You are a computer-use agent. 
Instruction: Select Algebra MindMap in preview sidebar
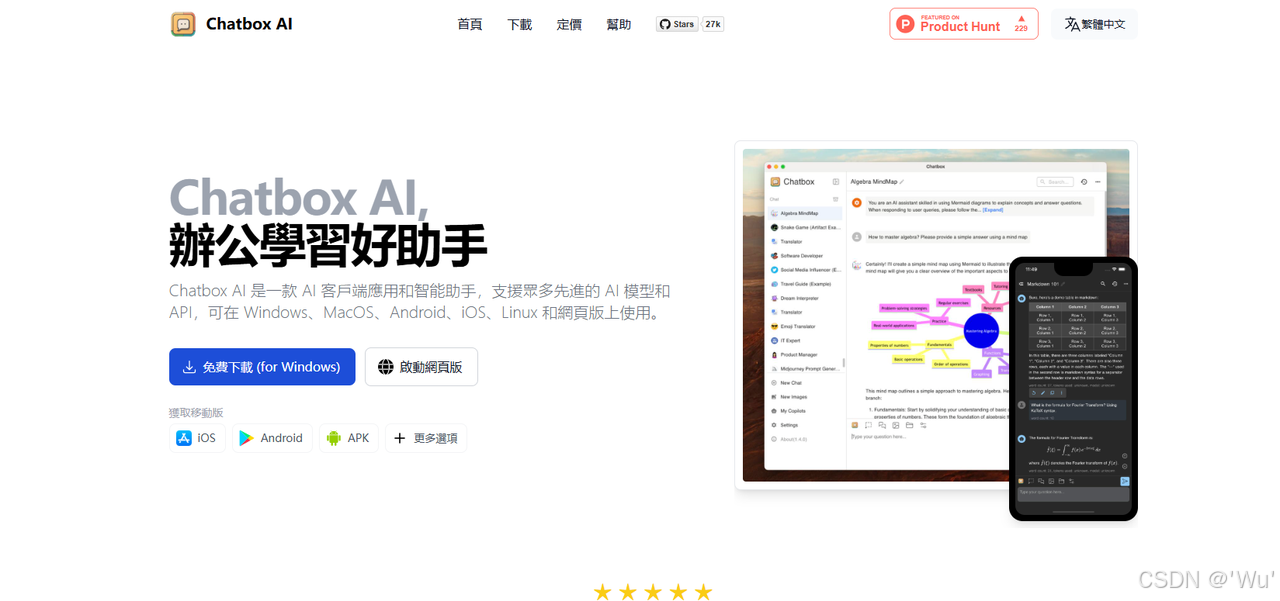point(805,213)
